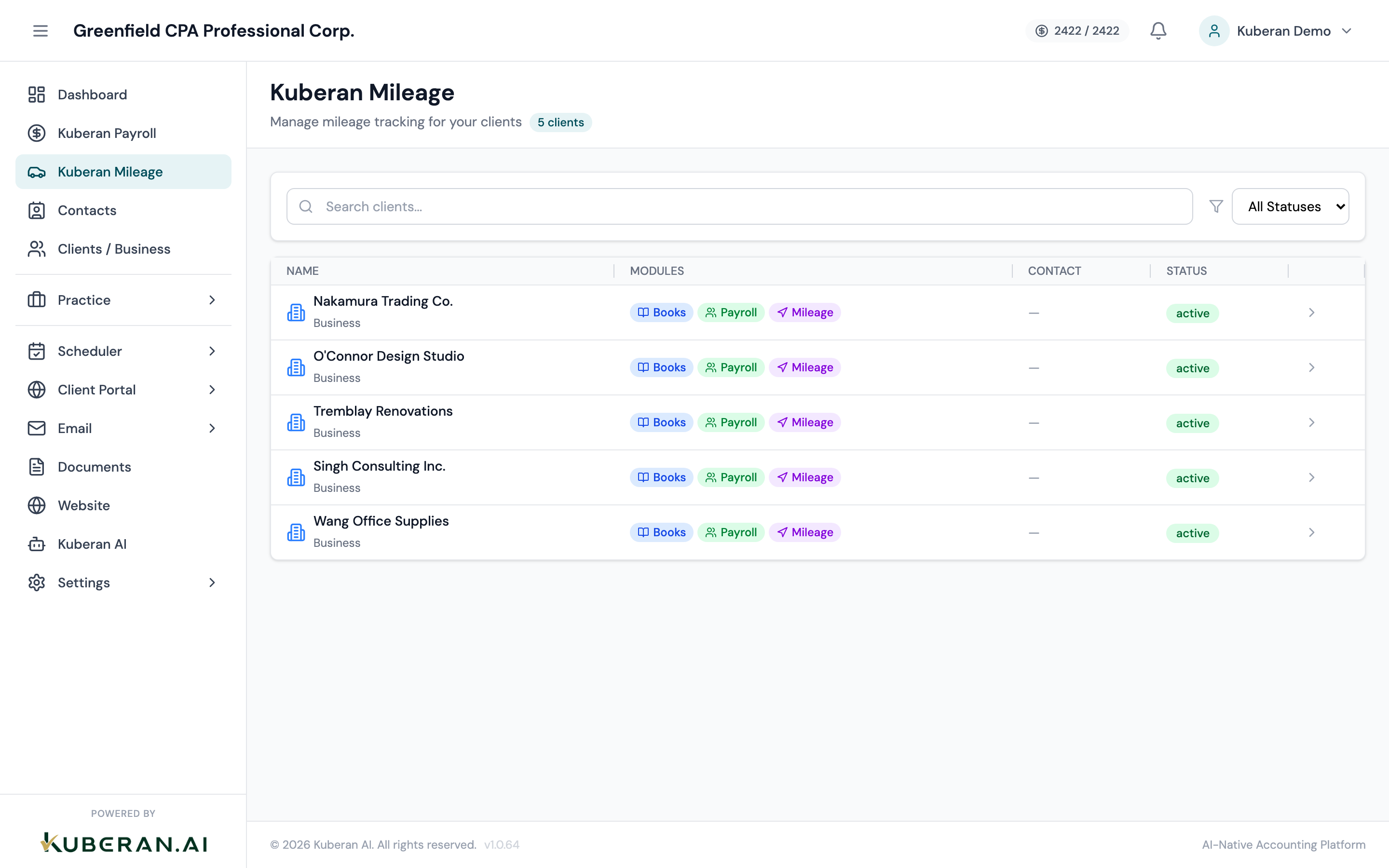Click the user avatar icon
The height and width of the screenshot is (868, 1389).
[1214, 30]
